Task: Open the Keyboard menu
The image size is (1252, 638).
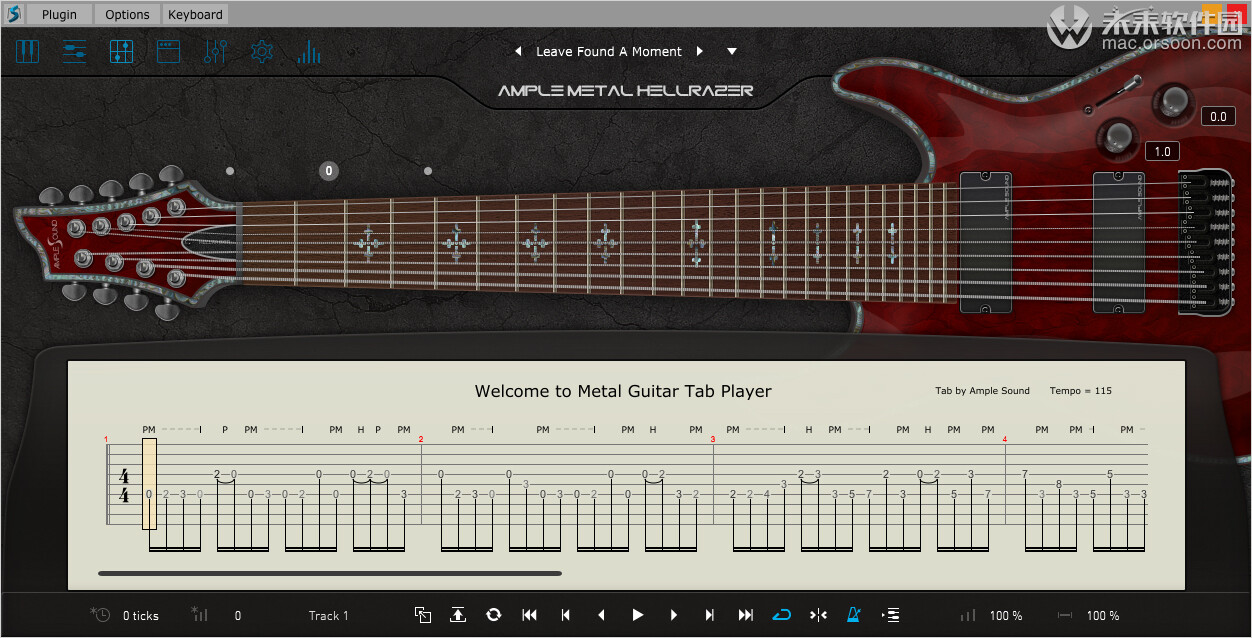Action: point(195,14)
